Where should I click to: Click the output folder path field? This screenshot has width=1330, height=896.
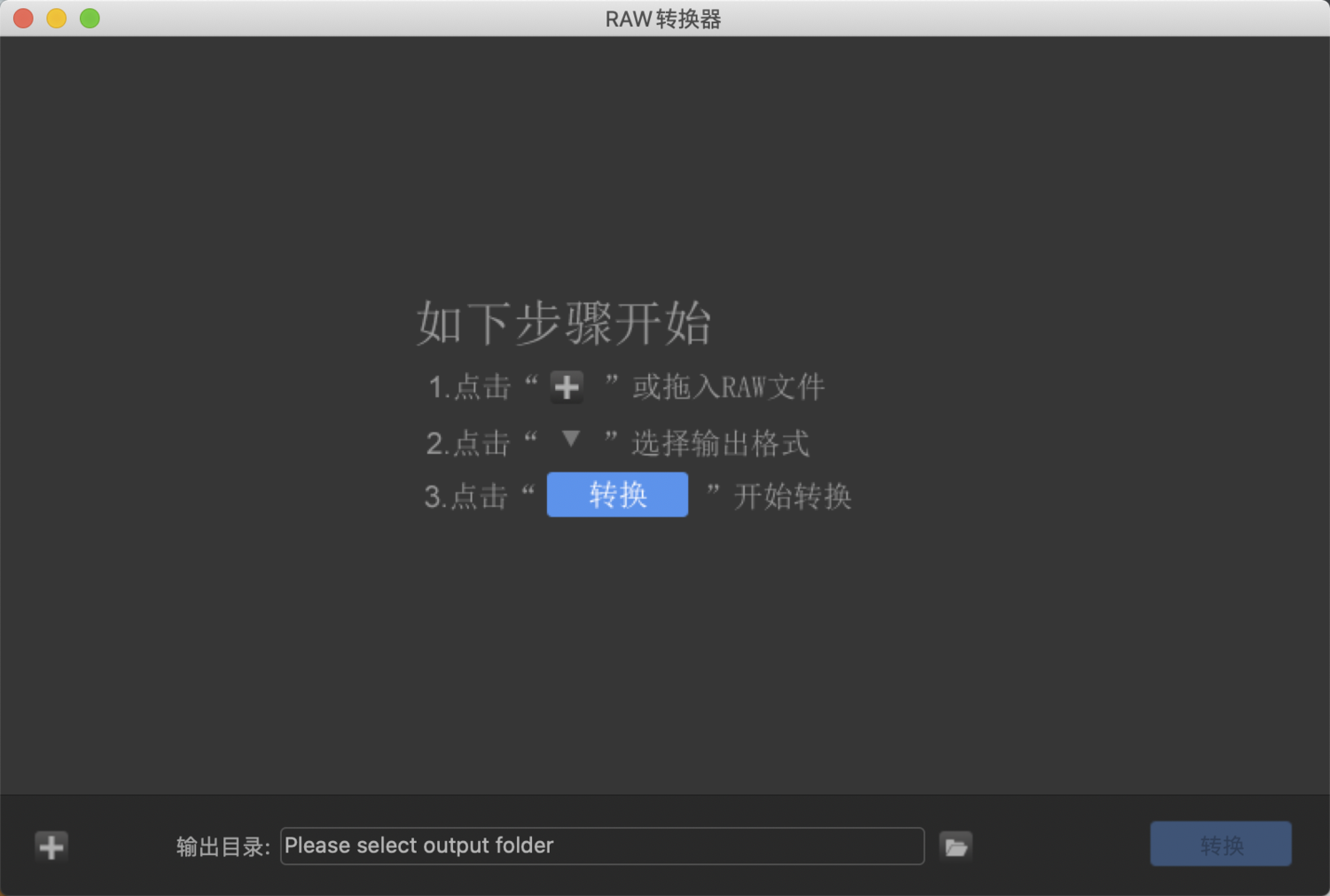(x=602, y=845)
